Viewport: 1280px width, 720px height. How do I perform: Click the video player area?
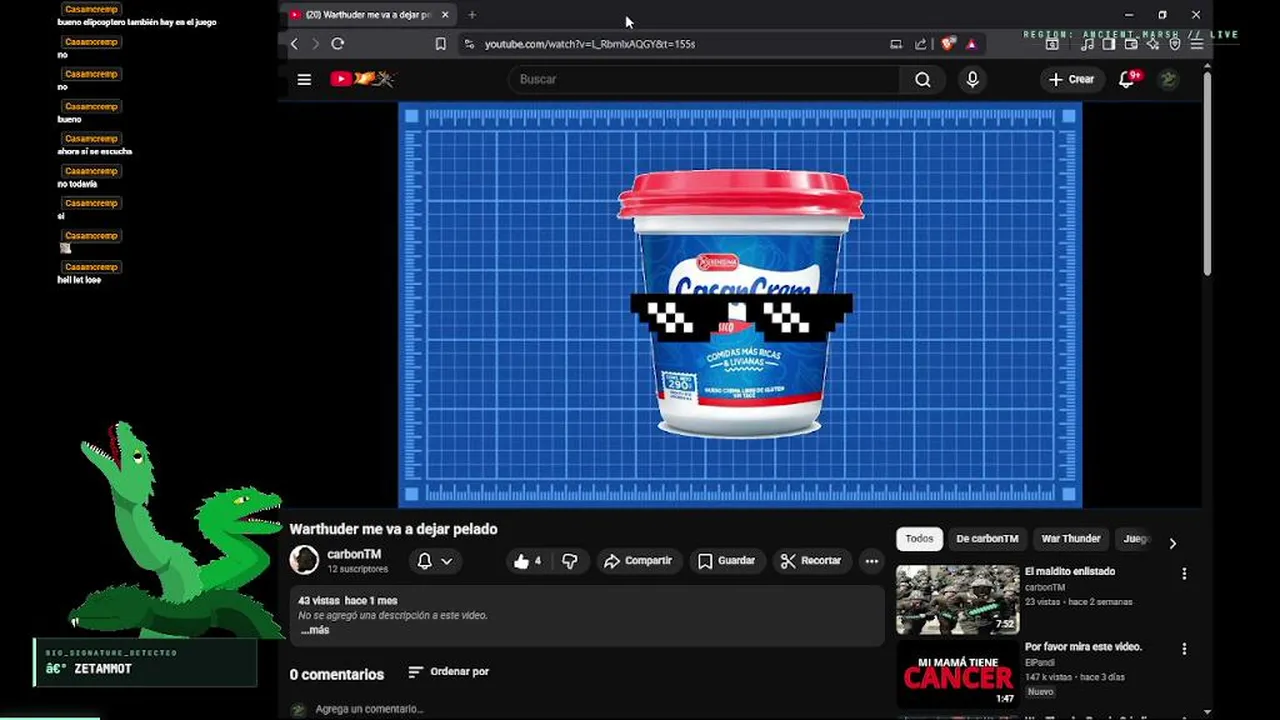[740, 305]
